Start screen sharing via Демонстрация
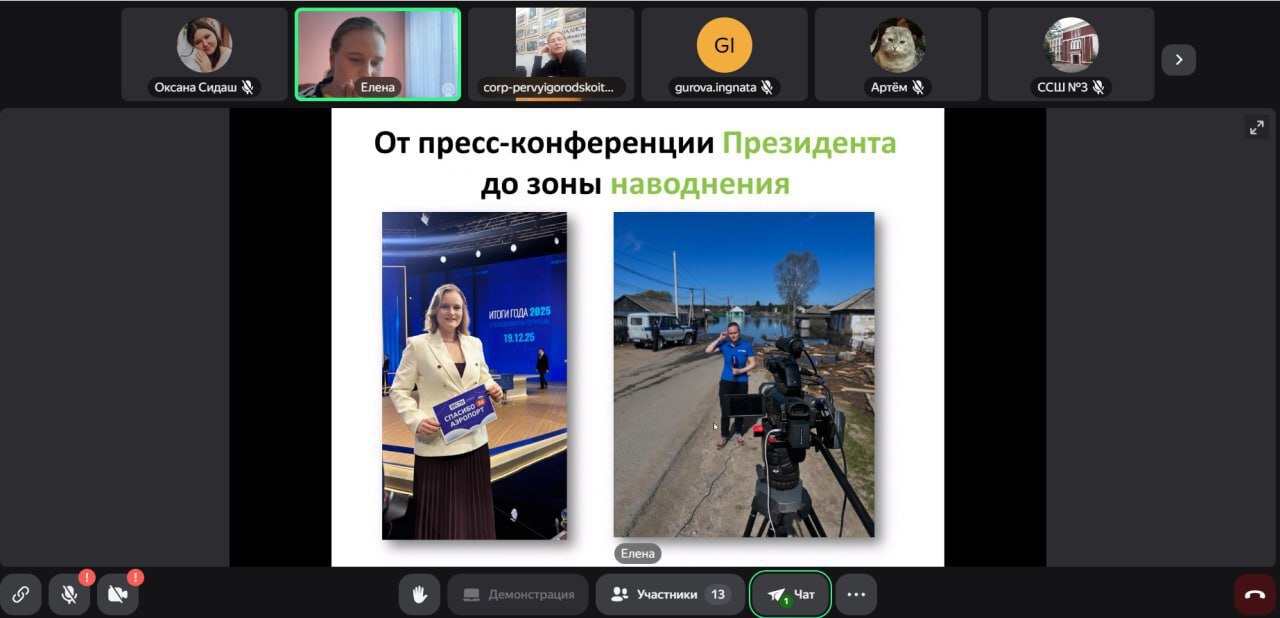This screenshot has width=1280, height=618. (x=517, y=594)
